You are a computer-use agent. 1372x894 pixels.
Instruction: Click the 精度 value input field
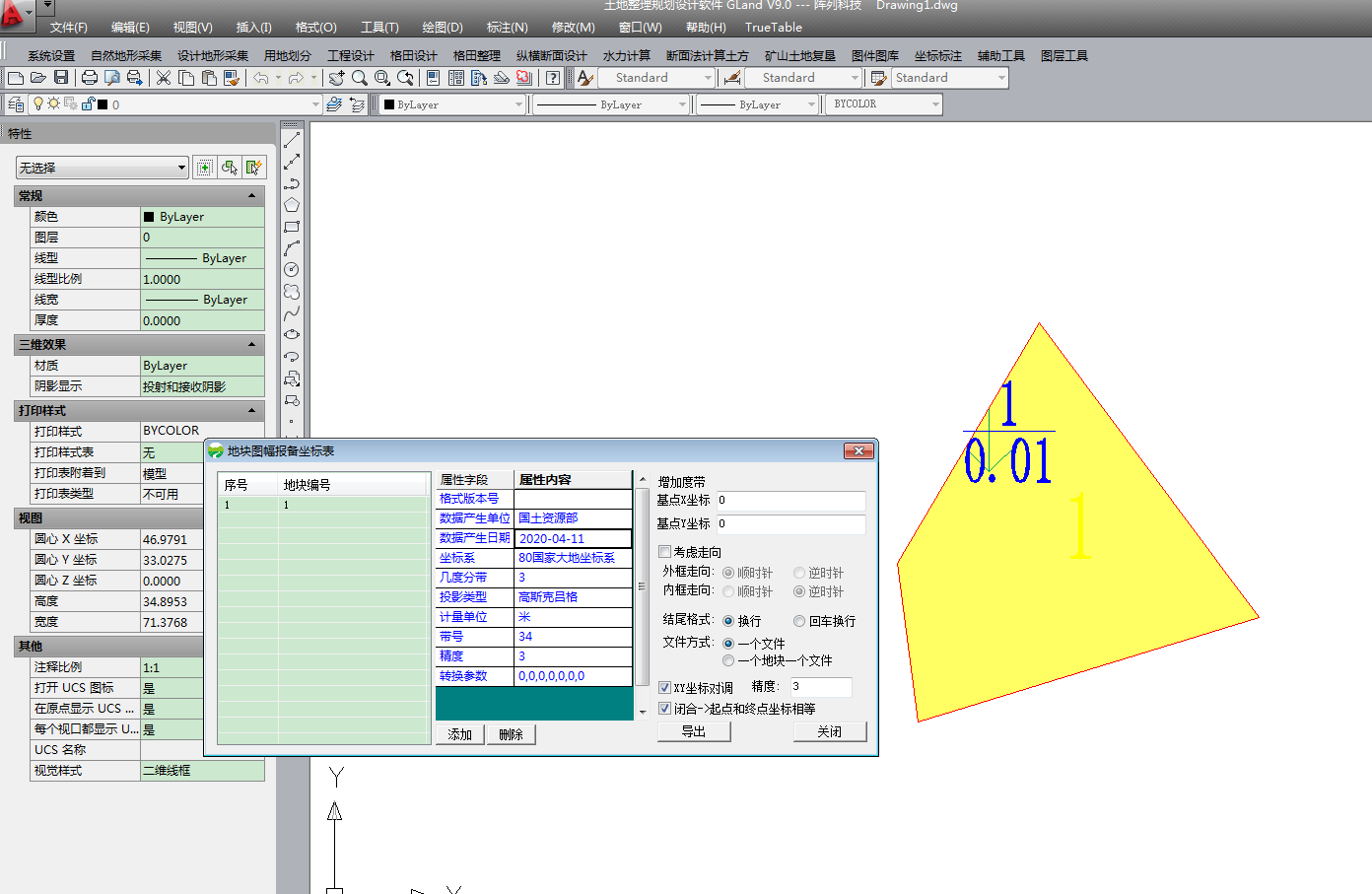[x=821, y=686]
